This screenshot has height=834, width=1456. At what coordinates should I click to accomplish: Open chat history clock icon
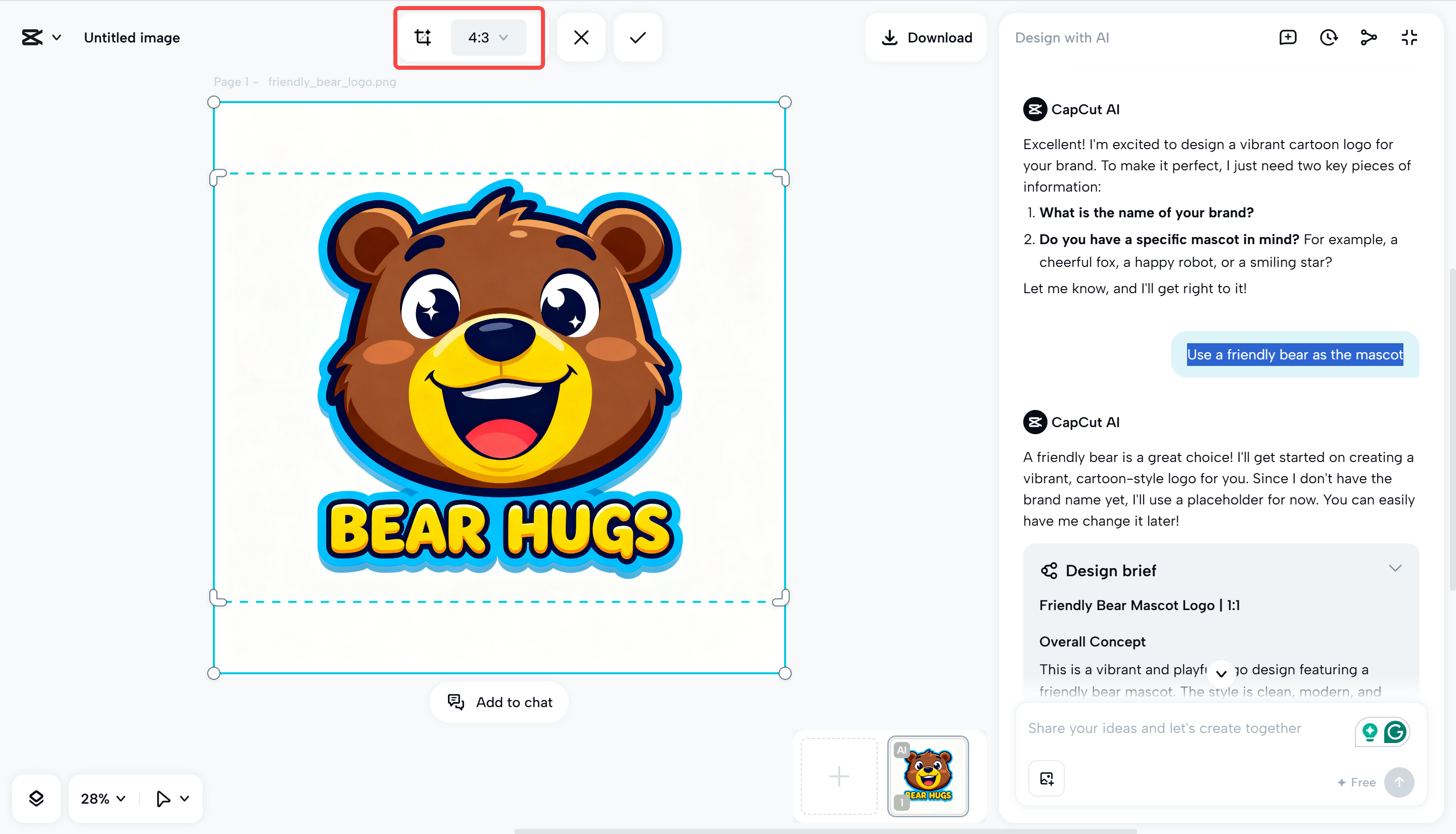point(1328,38)
